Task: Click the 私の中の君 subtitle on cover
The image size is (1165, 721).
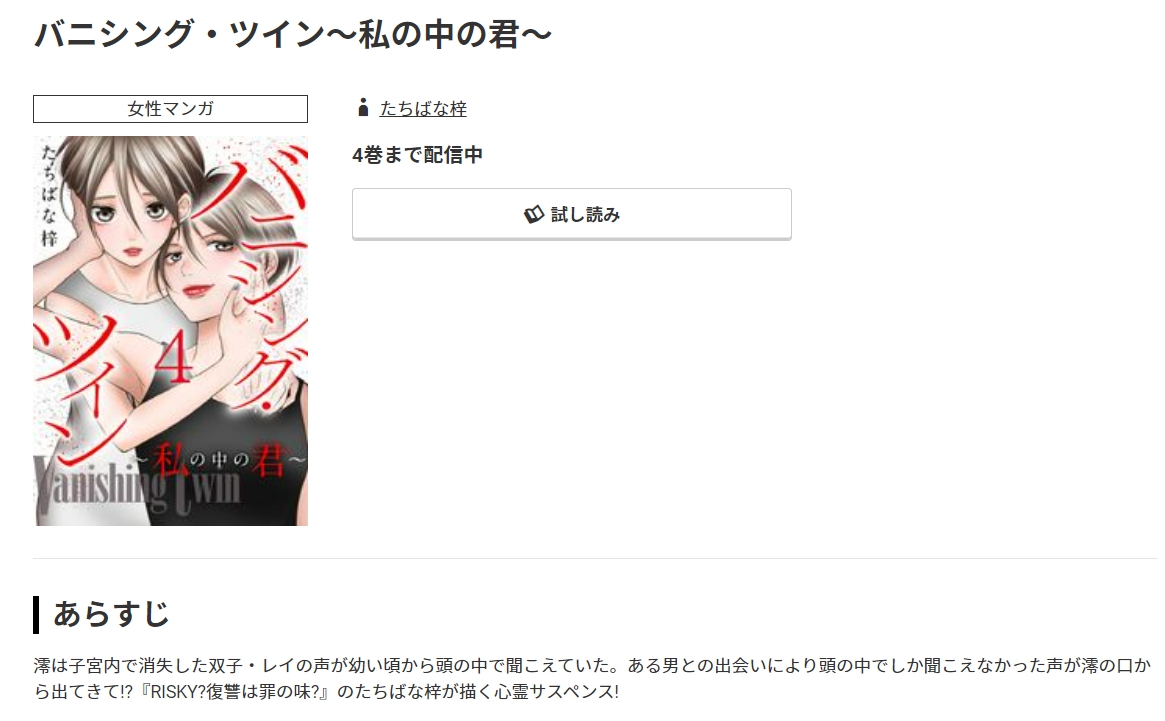Action: (x=220, y=461)
